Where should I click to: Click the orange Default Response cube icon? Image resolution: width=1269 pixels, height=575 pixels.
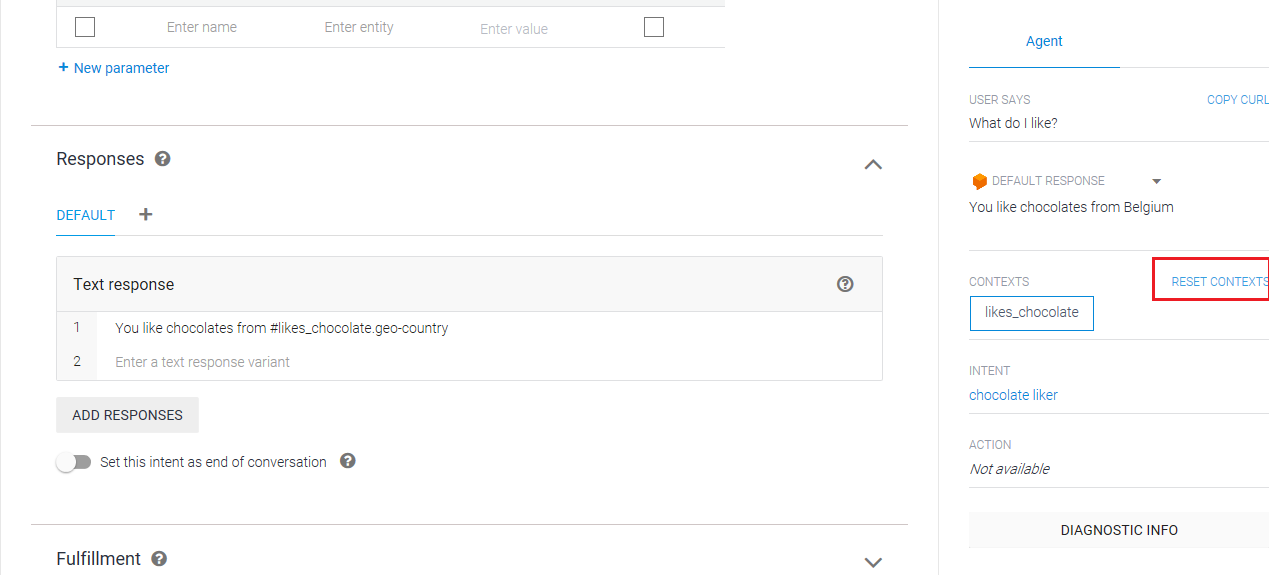point(979,181)
